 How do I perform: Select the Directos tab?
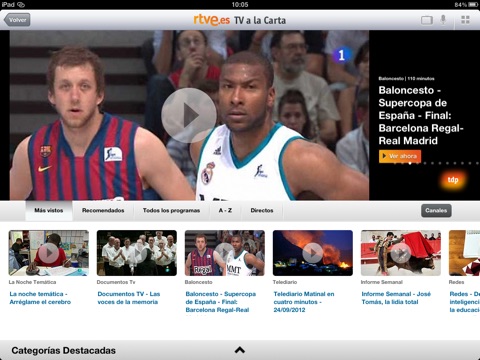tap(262, 210)
